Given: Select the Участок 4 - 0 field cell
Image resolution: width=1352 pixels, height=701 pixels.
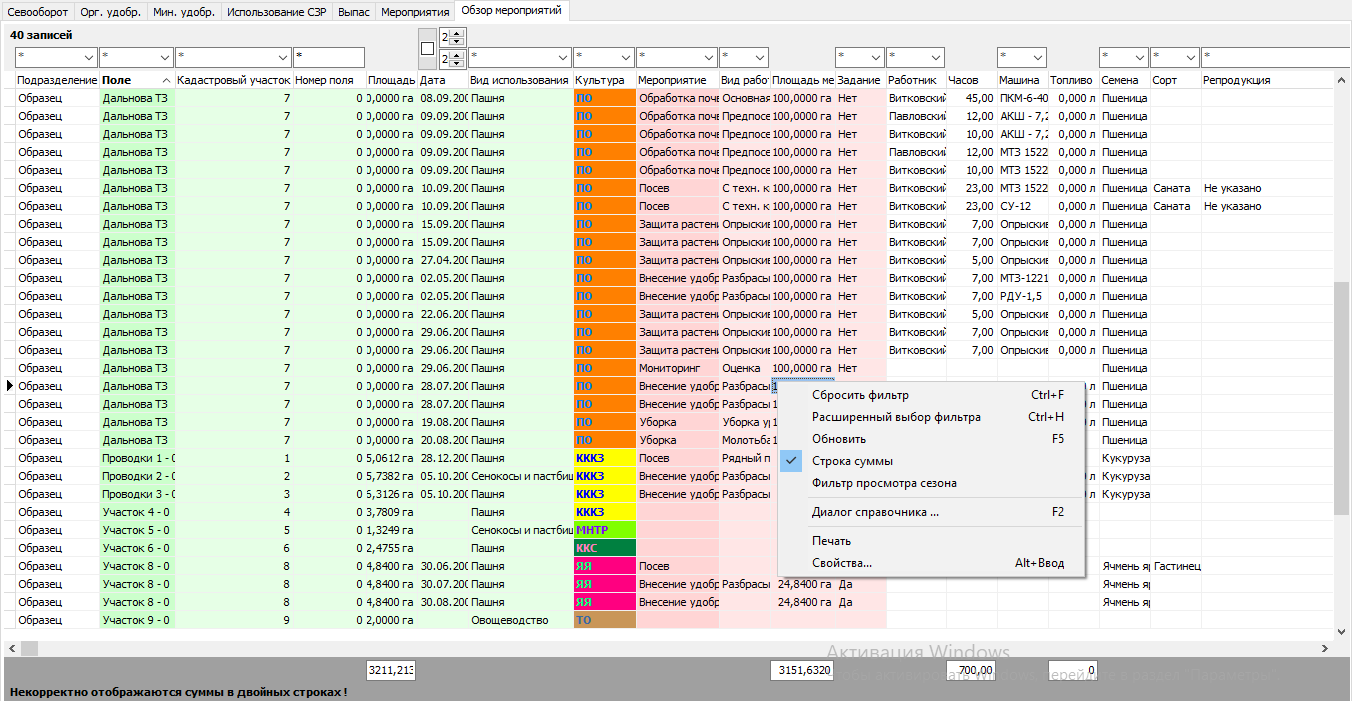Looking at the screenshot, I should 137,512.
